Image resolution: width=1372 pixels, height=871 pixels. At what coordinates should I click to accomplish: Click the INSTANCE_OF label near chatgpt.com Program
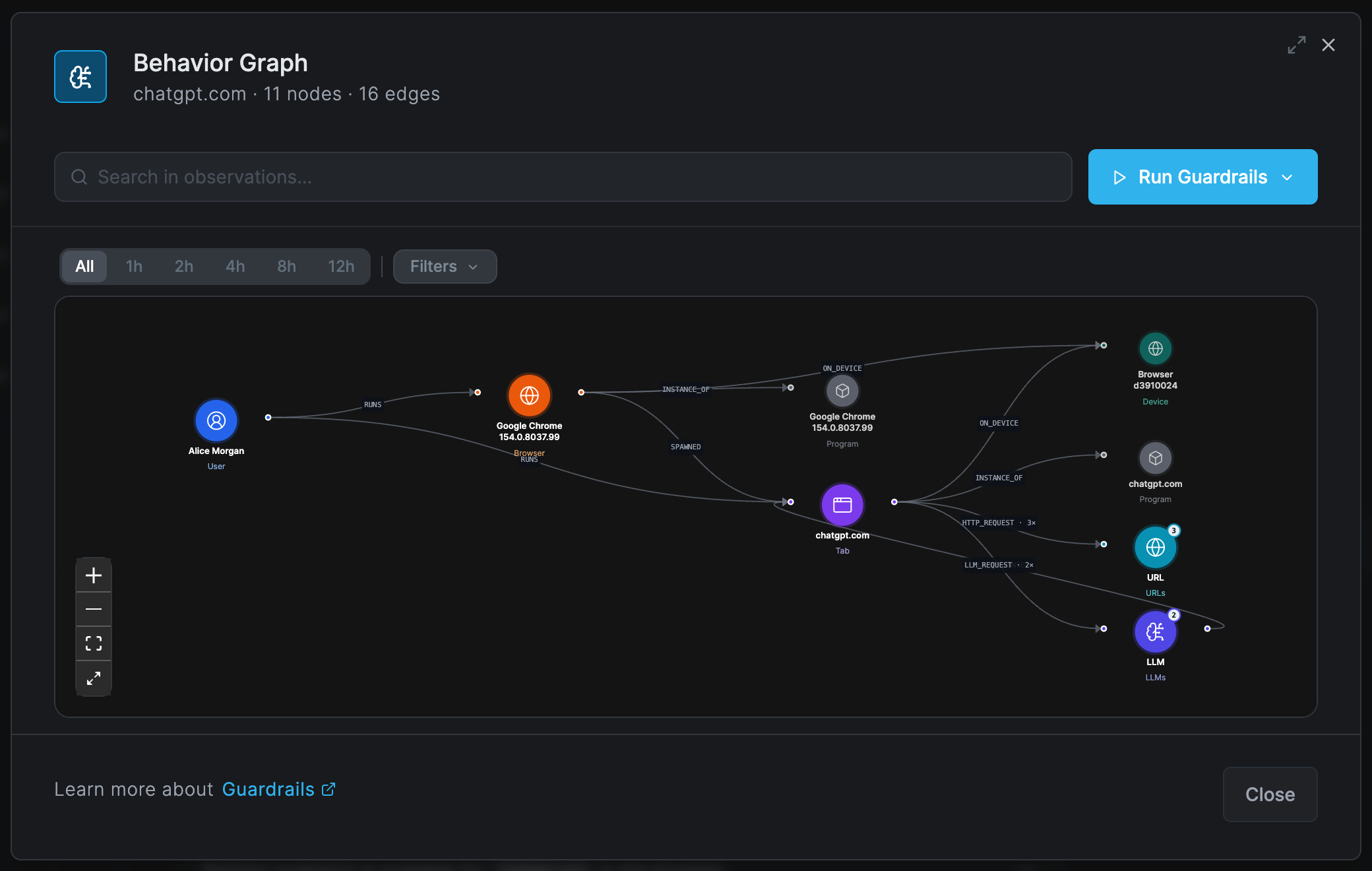pos(999,478)
